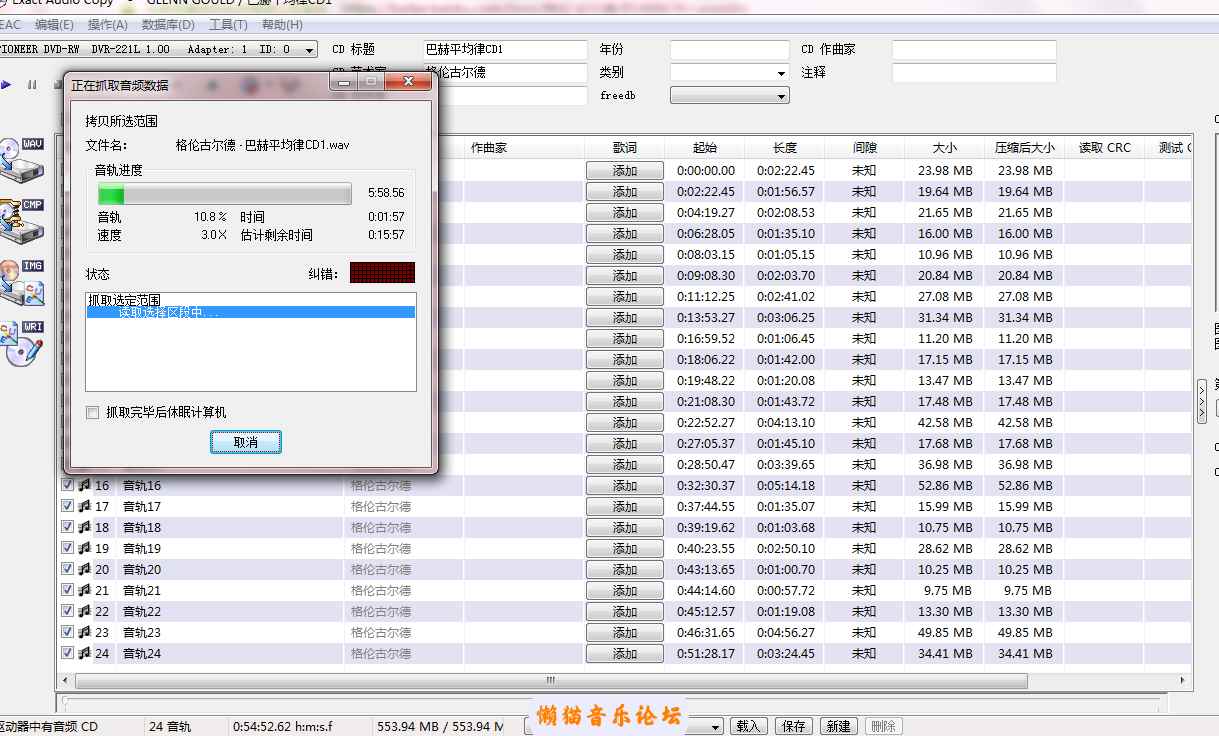Viewport: 1219px width, 736px height.
Task: Uncheck the checkbox for track 16
Action: pyautogui.click(x=68, y=485)
